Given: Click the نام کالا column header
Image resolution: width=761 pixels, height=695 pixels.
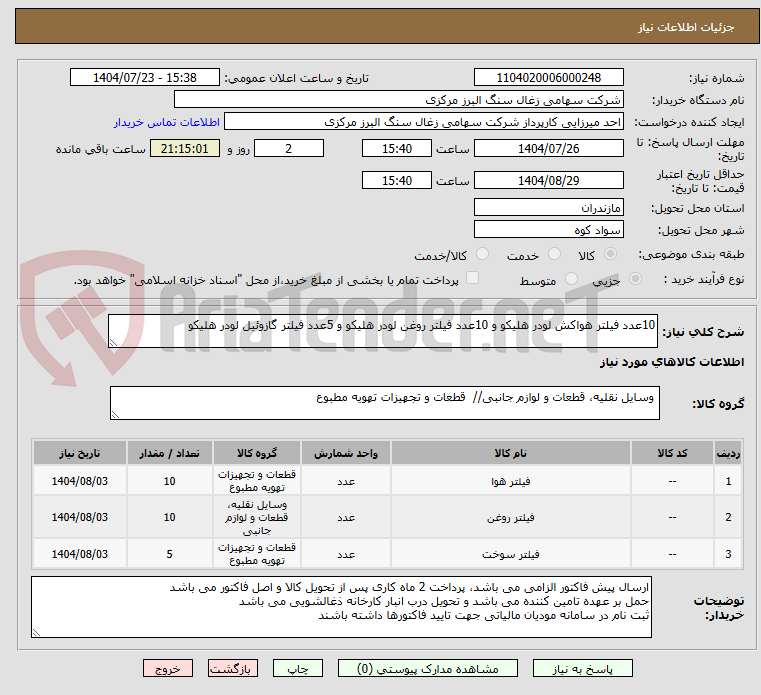Looking at the screenshot, I should coord(511,453).
